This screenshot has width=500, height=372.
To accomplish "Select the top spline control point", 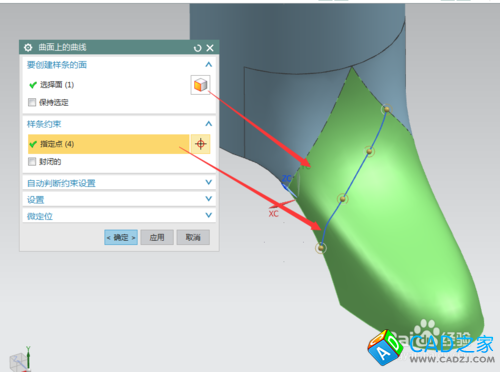I will coord(386,109).
